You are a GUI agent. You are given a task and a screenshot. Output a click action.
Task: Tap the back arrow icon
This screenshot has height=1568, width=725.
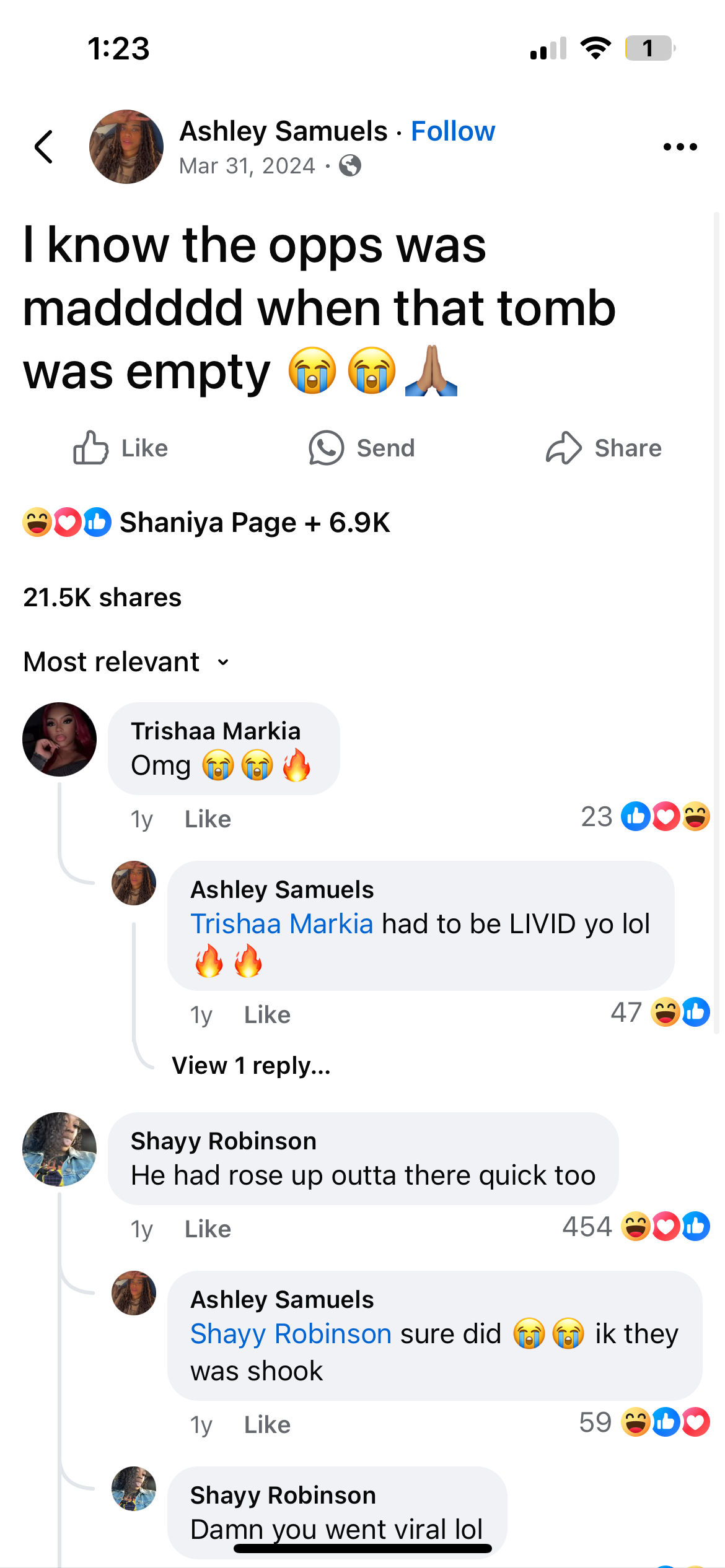pos(44,147)
